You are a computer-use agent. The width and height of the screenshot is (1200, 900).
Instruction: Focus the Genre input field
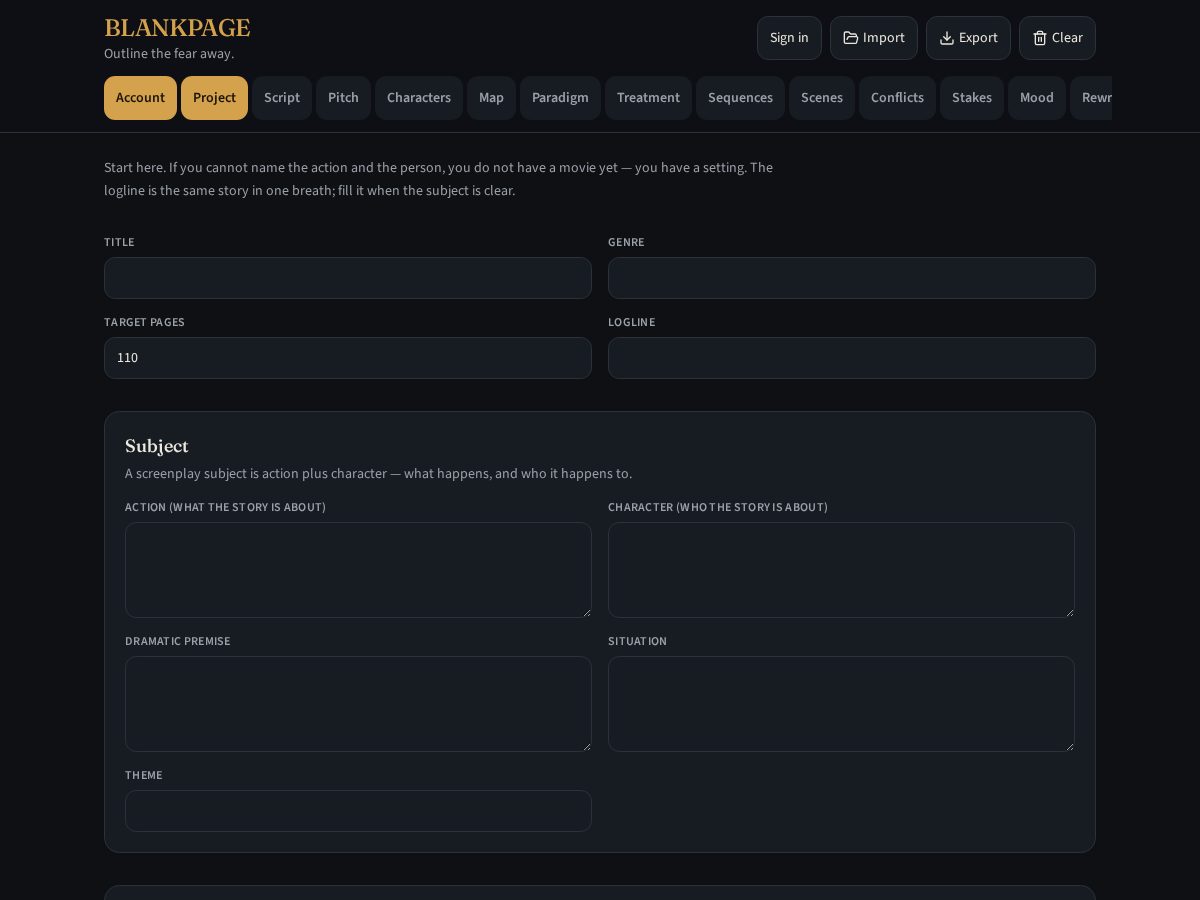[x=852, y=278]
